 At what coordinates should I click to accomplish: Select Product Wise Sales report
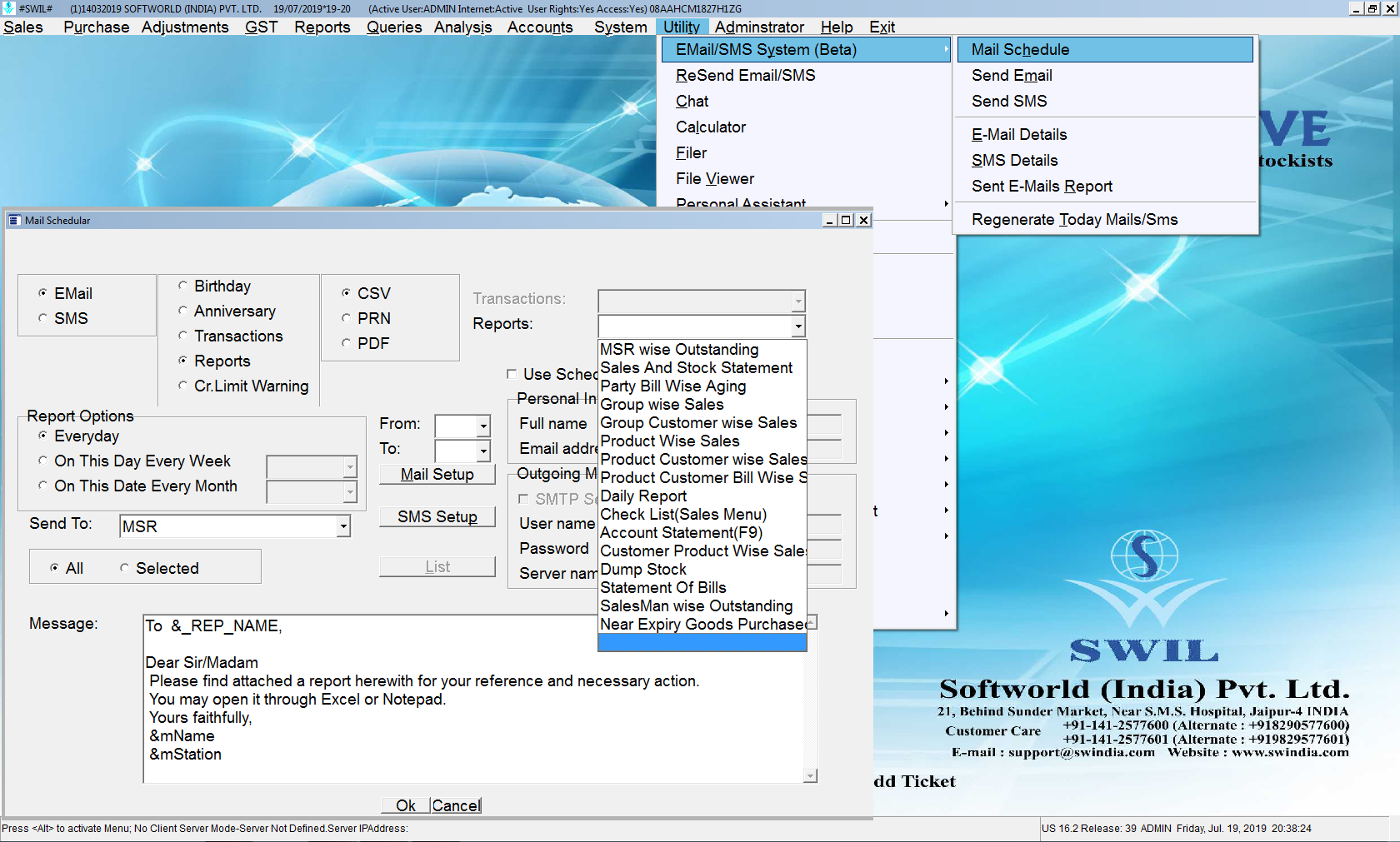[x=702, y=441]
